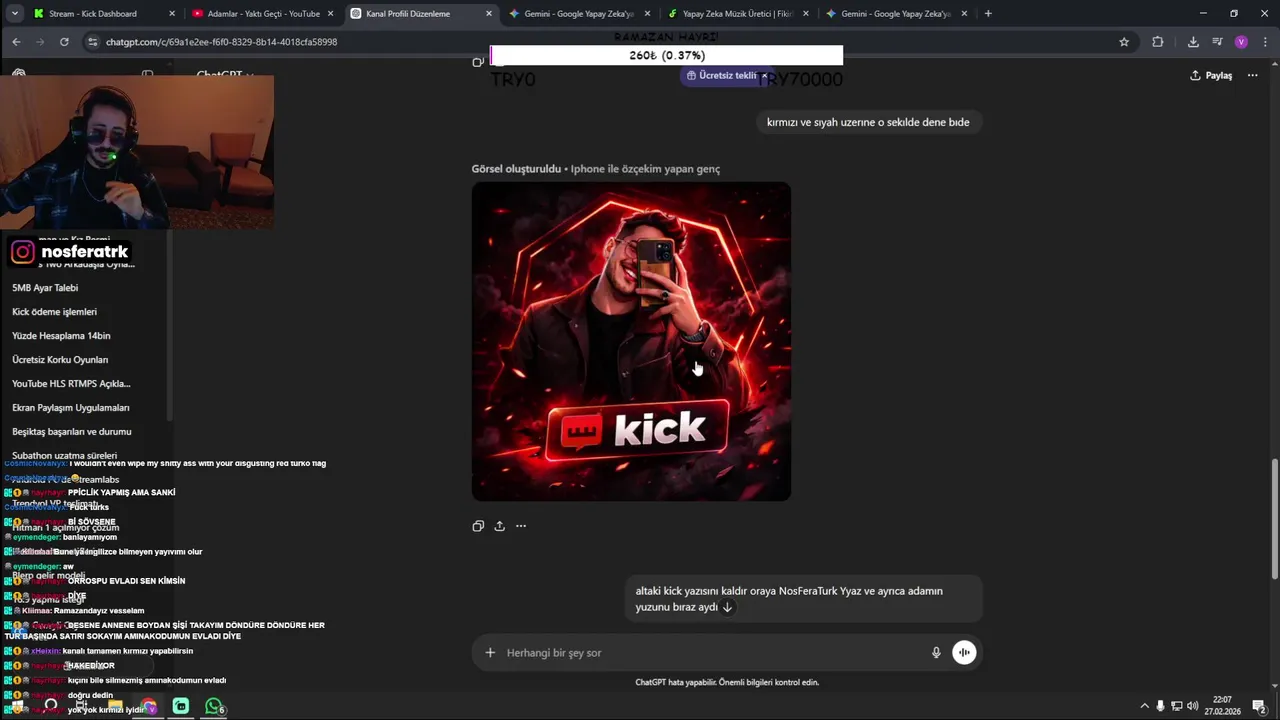The height and width of the screenshot is (720, 1280).
Task: Open the Yapay Zeka Müzik Üretici tab
Action: coord(736,14)
